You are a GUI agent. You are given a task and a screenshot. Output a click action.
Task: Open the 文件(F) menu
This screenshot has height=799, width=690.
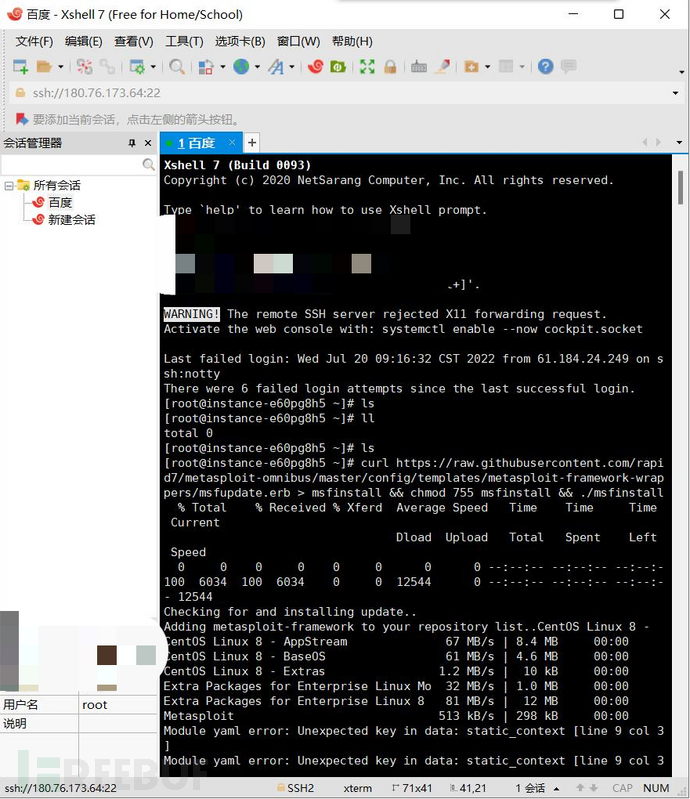point(34,41)
